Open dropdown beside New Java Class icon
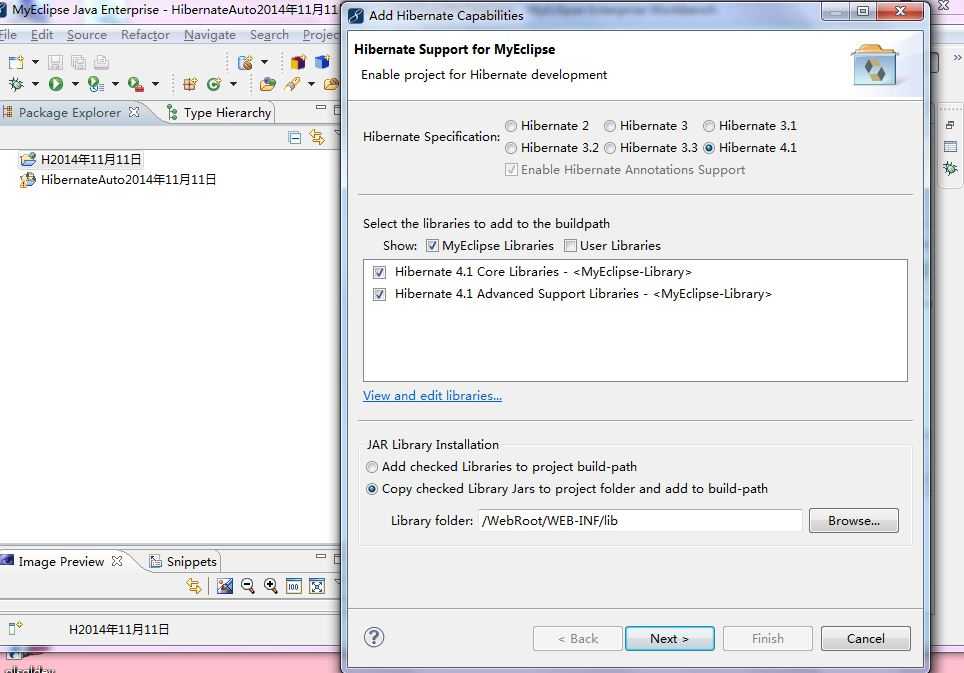This screenshot has width=964, height=673. point(233,84)
